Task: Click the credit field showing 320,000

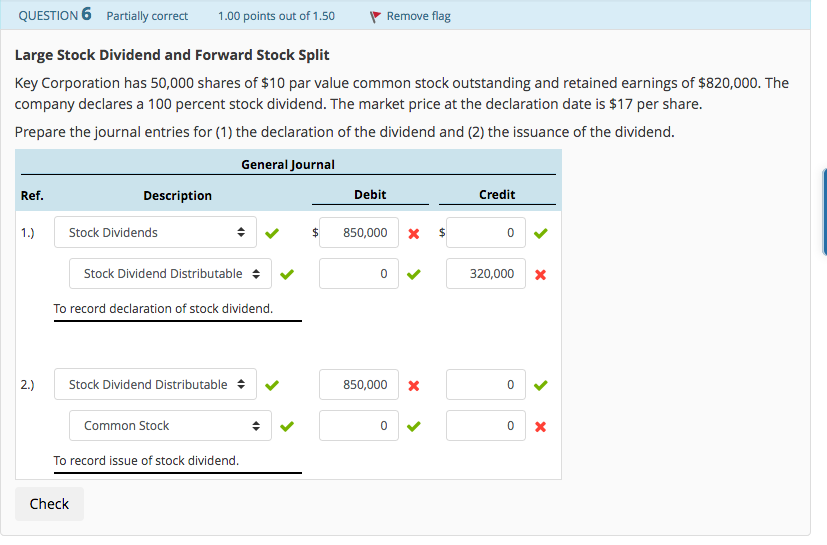Action: tap(486, 273)
